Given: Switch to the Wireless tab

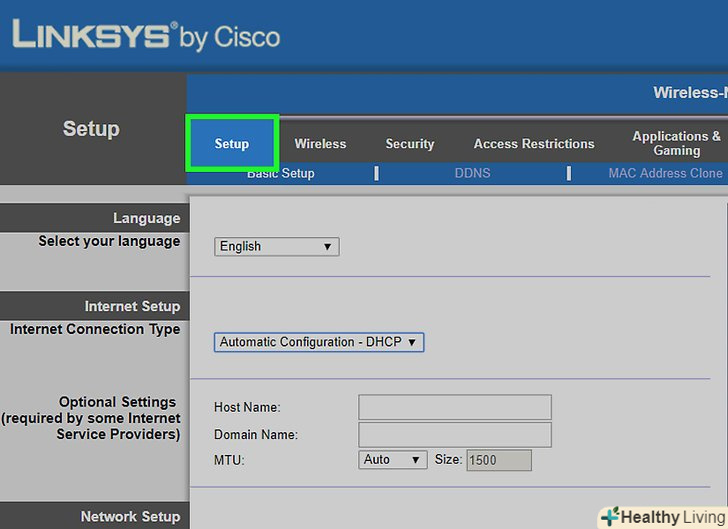Looking at the screenshot, I should [320, 144].
